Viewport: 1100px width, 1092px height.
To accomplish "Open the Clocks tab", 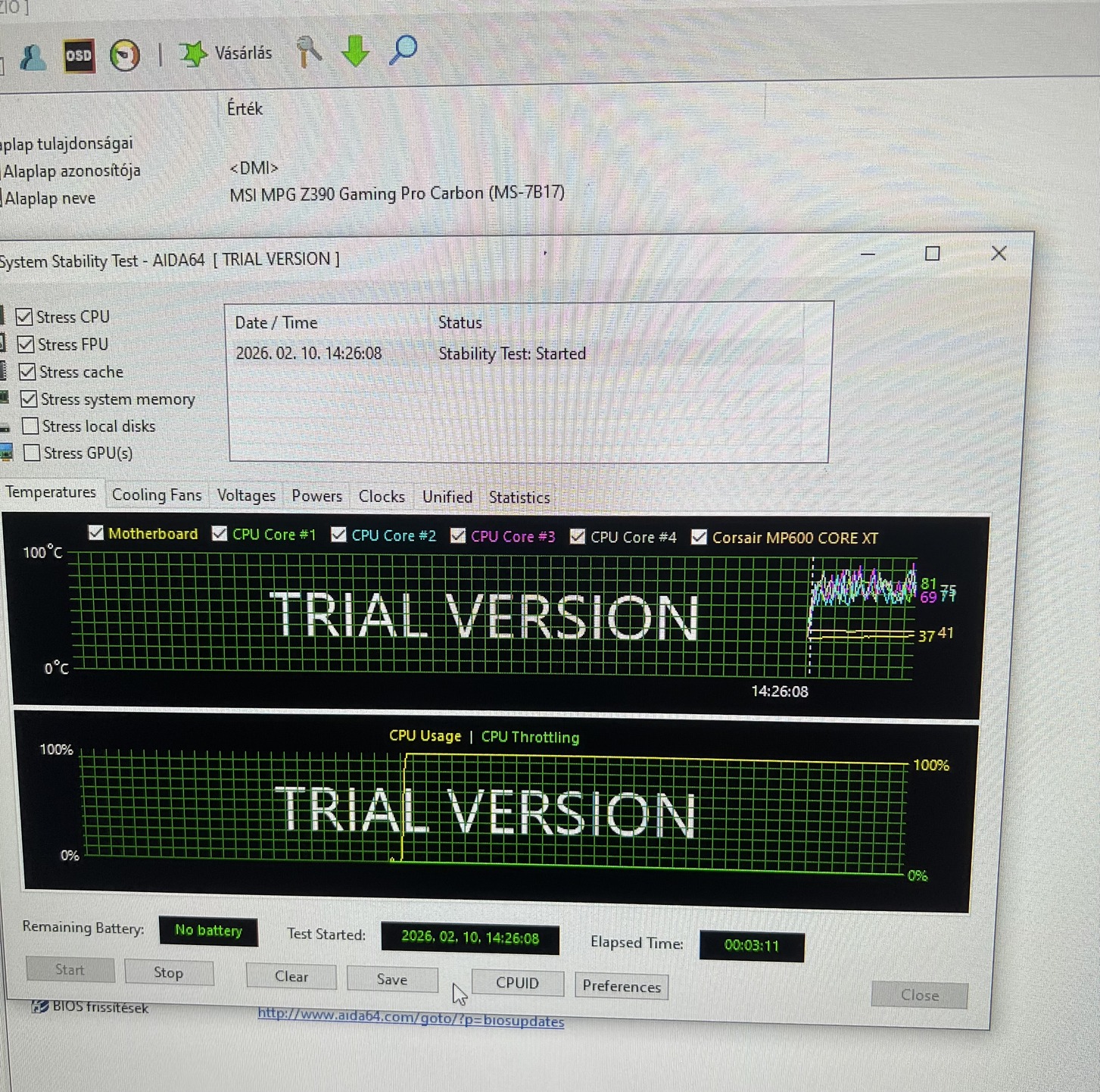I will pyautogui.click(x=382, y=497).
